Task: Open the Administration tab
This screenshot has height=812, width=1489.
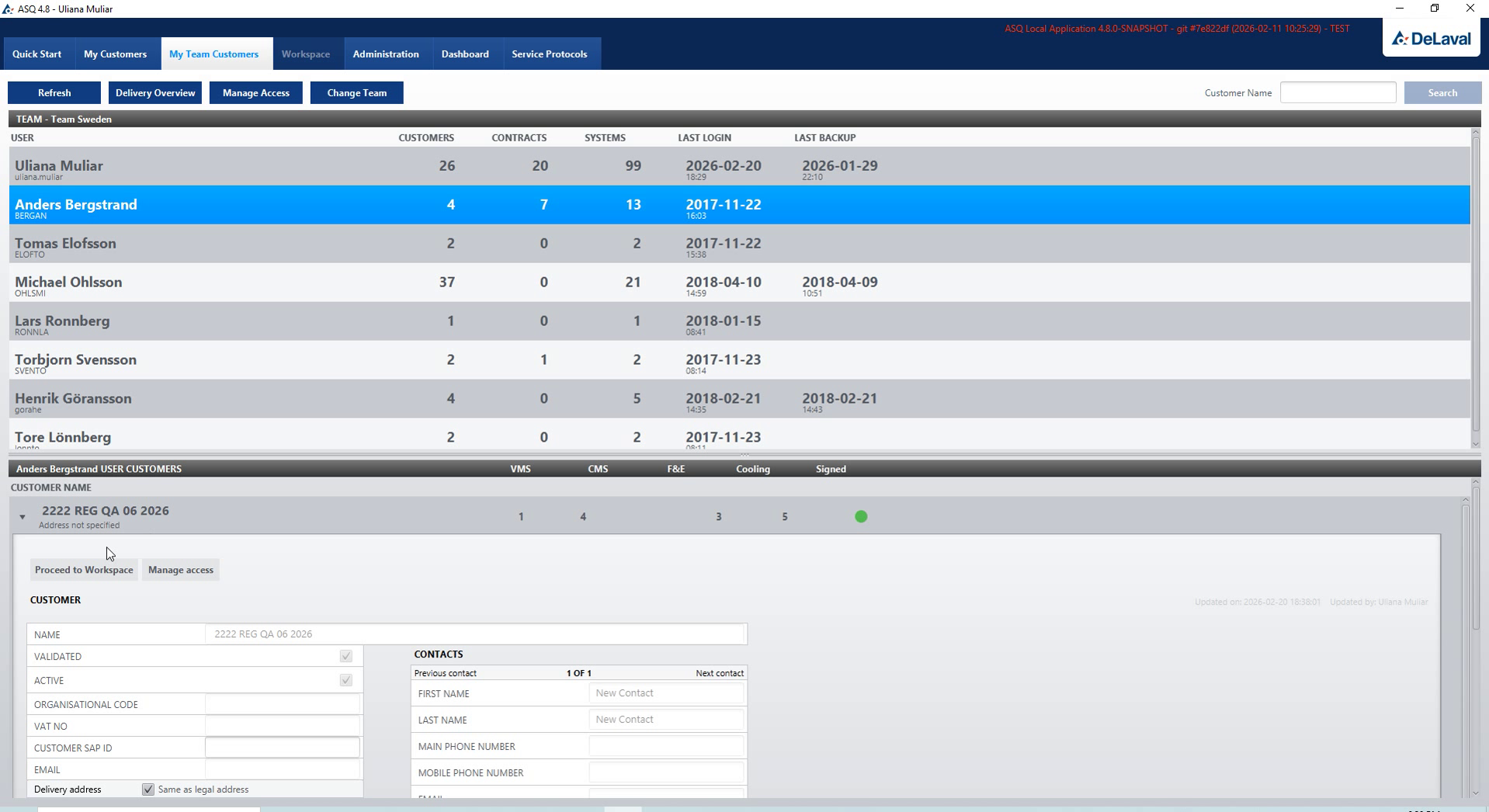Action: [x=386, y=54]
